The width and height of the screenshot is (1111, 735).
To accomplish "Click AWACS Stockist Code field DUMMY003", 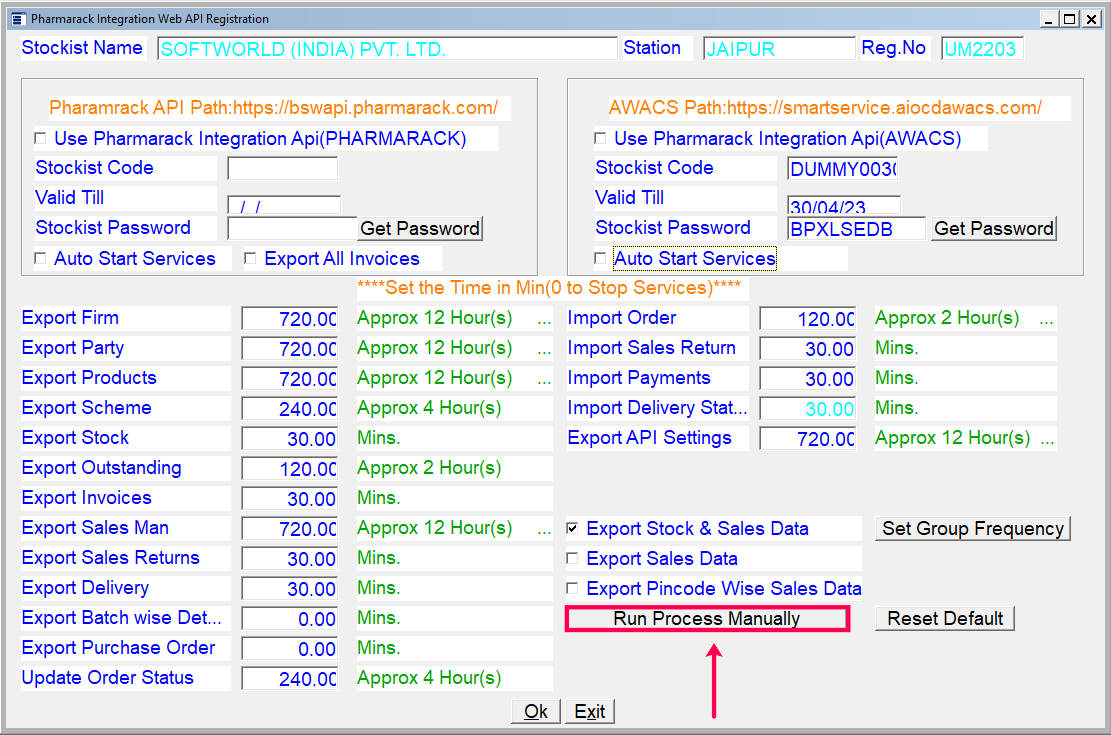I will pyautogui.click(x=842, y=169).
